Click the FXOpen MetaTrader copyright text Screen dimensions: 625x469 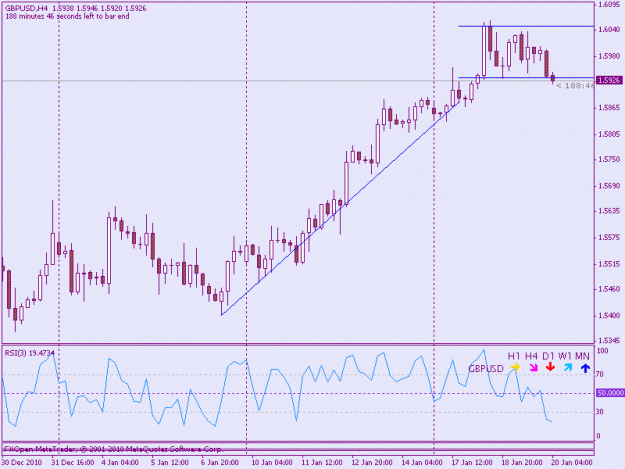click(x=112, y=449)
